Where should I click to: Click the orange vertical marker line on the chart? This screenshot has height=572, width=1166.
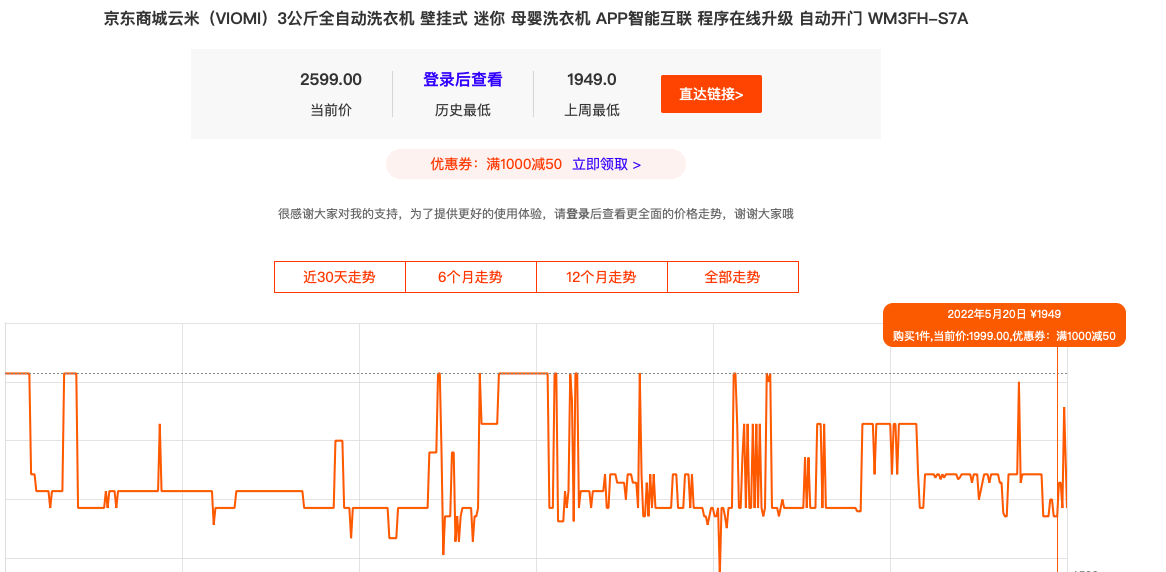coord(1057,459)
